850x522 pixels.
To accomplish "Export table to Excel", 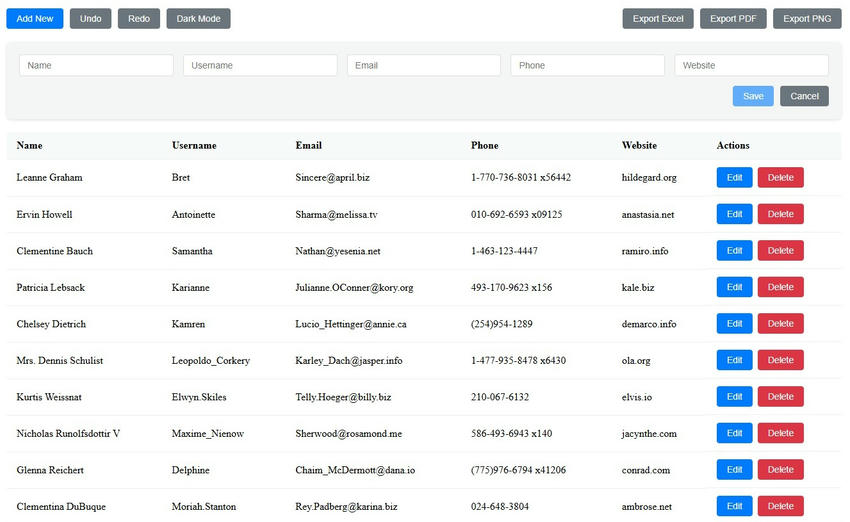I will coord(657,18).
